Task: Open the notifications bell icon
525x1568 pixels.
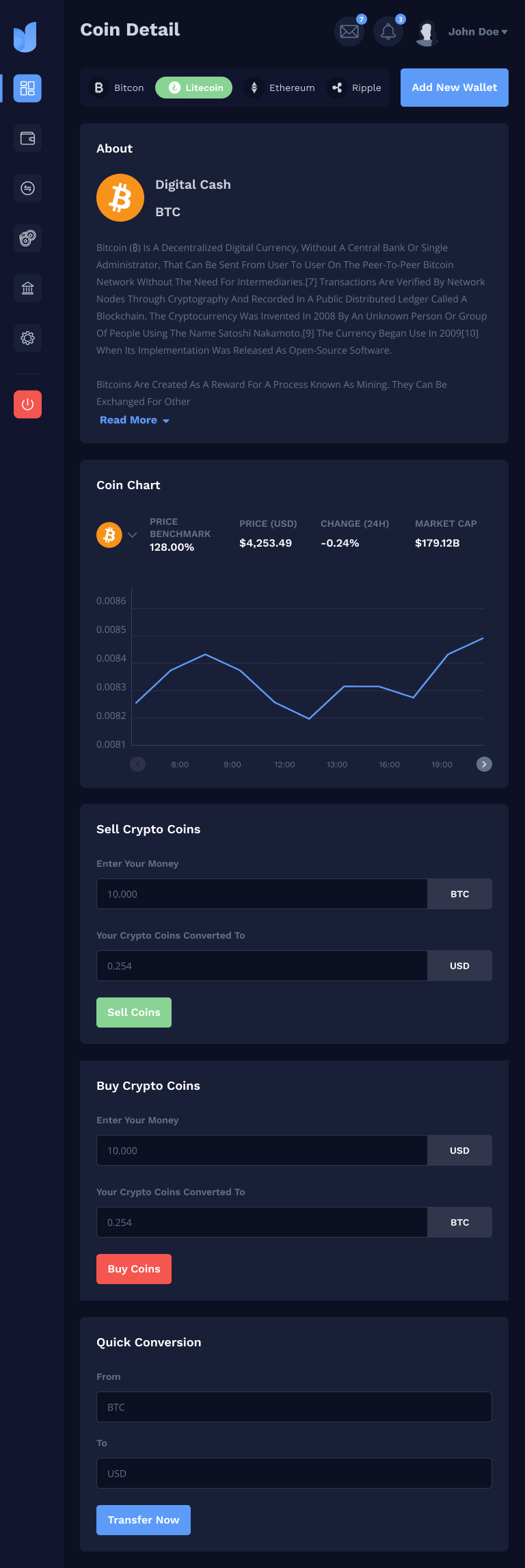Action: 388,31
